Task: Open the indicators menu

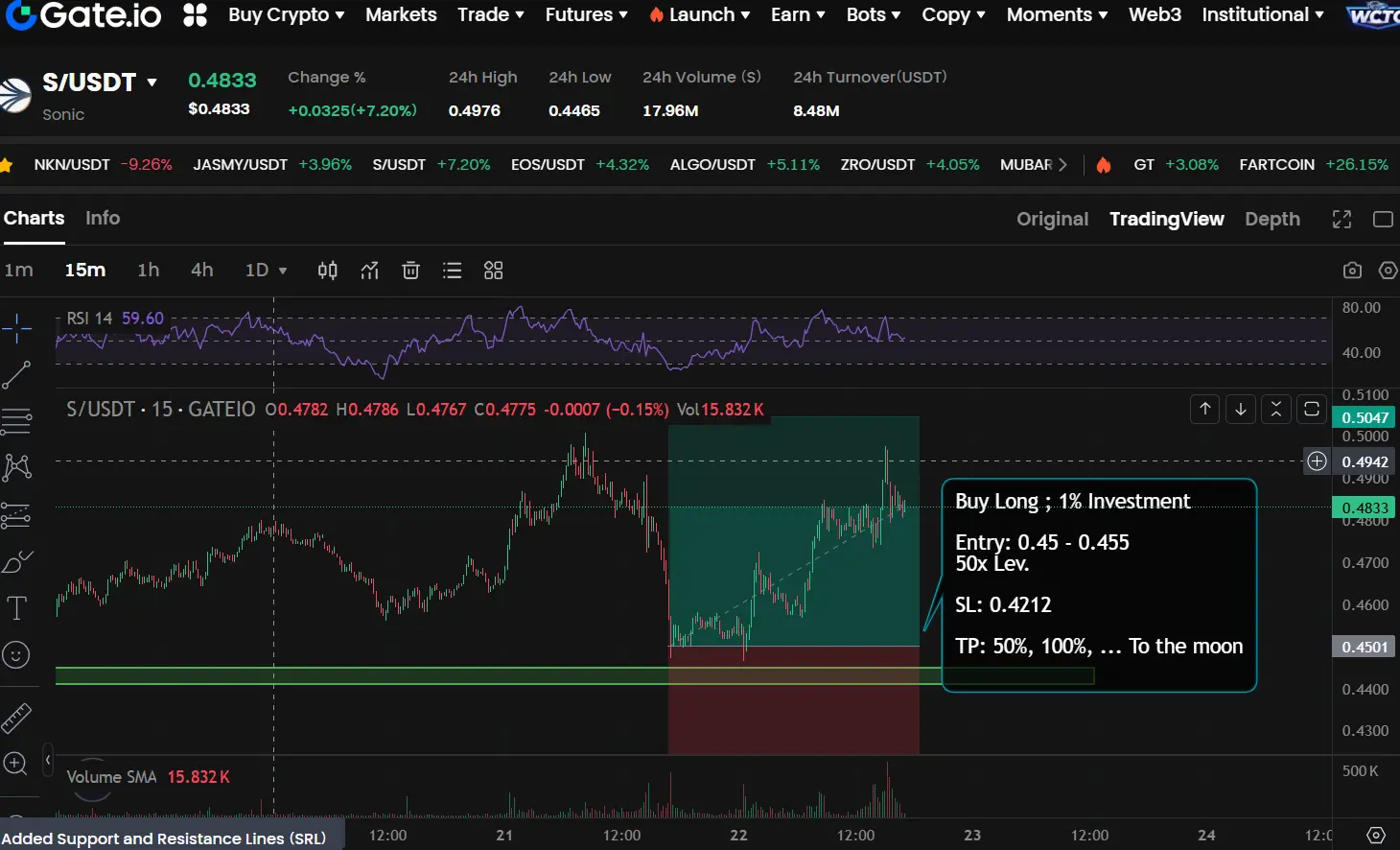Action: pyautogui.click(x=369, y=271)
